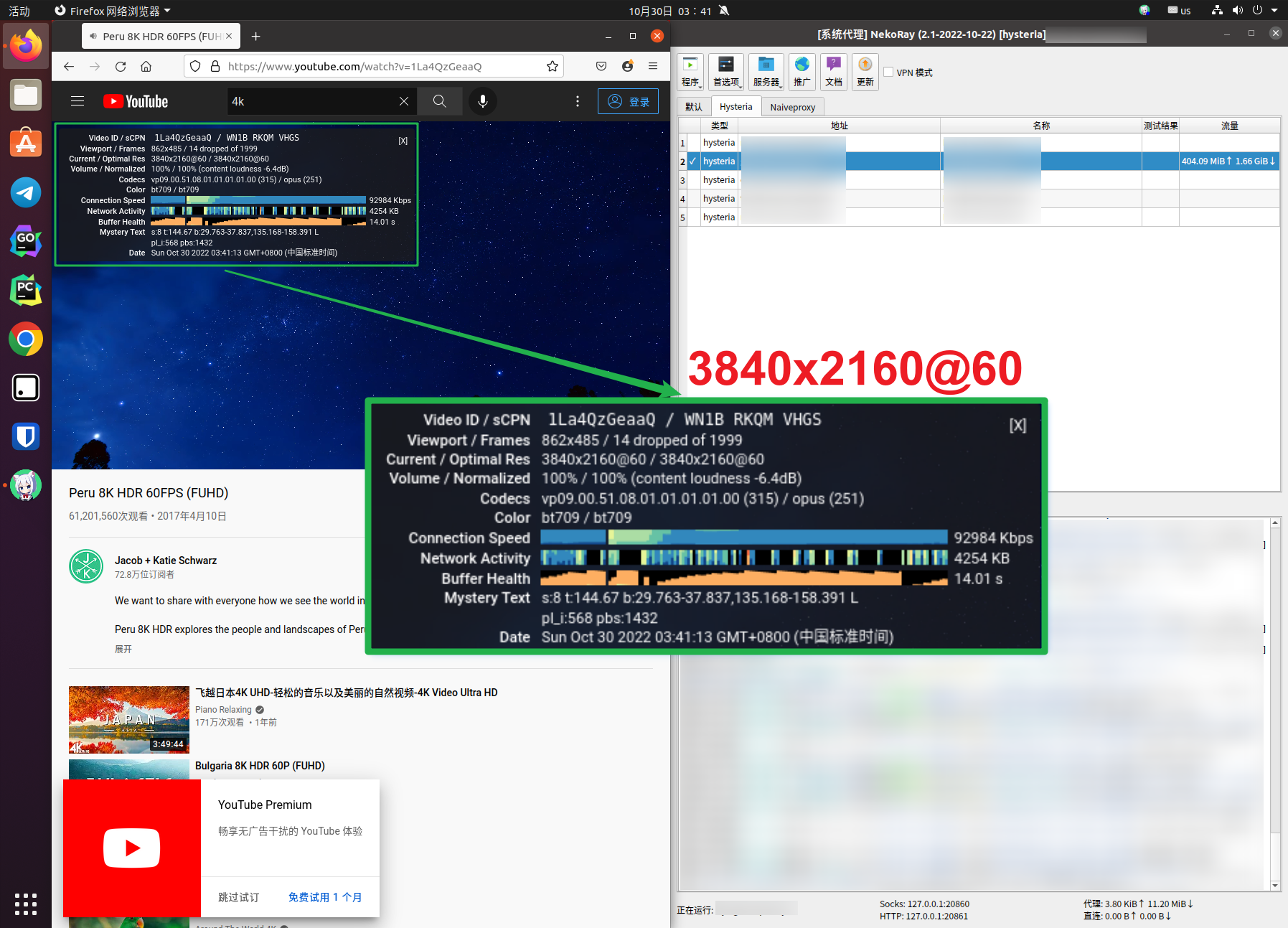This screenshot has height=928, width=1288.
Task: Activate YouTube voice search microphone
Action: [482, 101]
